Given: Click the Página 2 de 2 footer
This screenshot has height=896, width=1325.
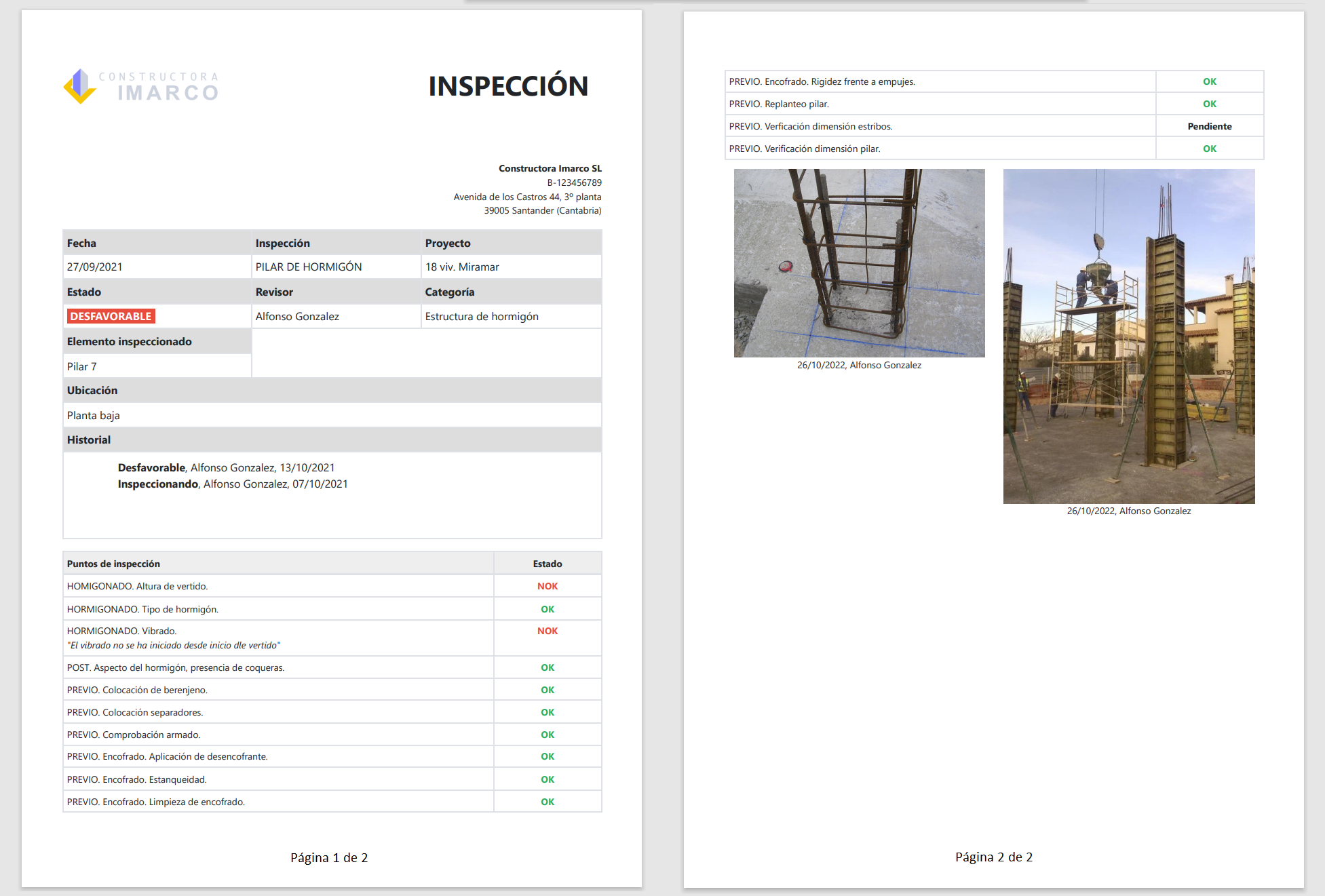Looking at the screenshot, I should pos(993,857).
